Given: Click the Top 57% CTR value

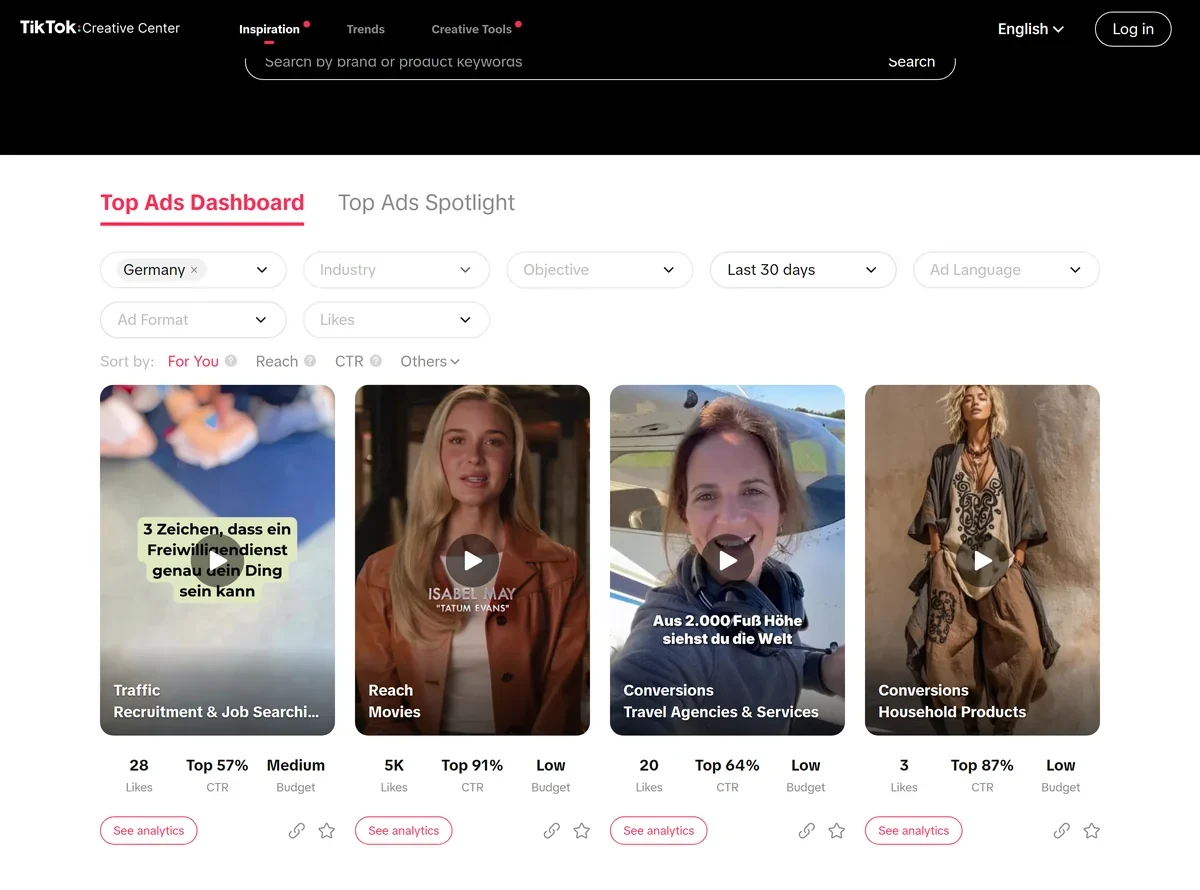Looking at the screenshot, I should click(x=217, y=765).
